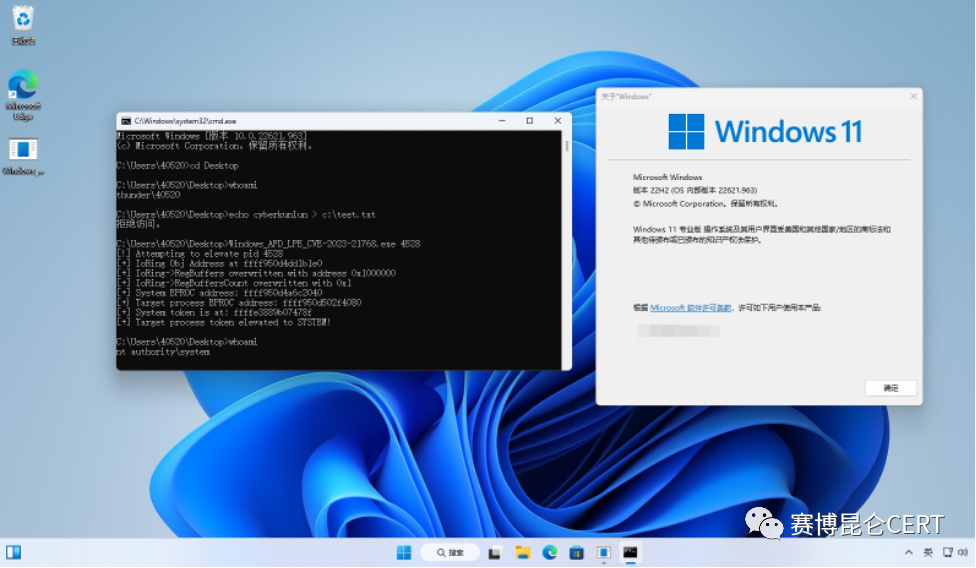The image size is (976, 568).
Task: Open the Microsoft Edge desktop shortcut
Action: click(x=23, y=95)
